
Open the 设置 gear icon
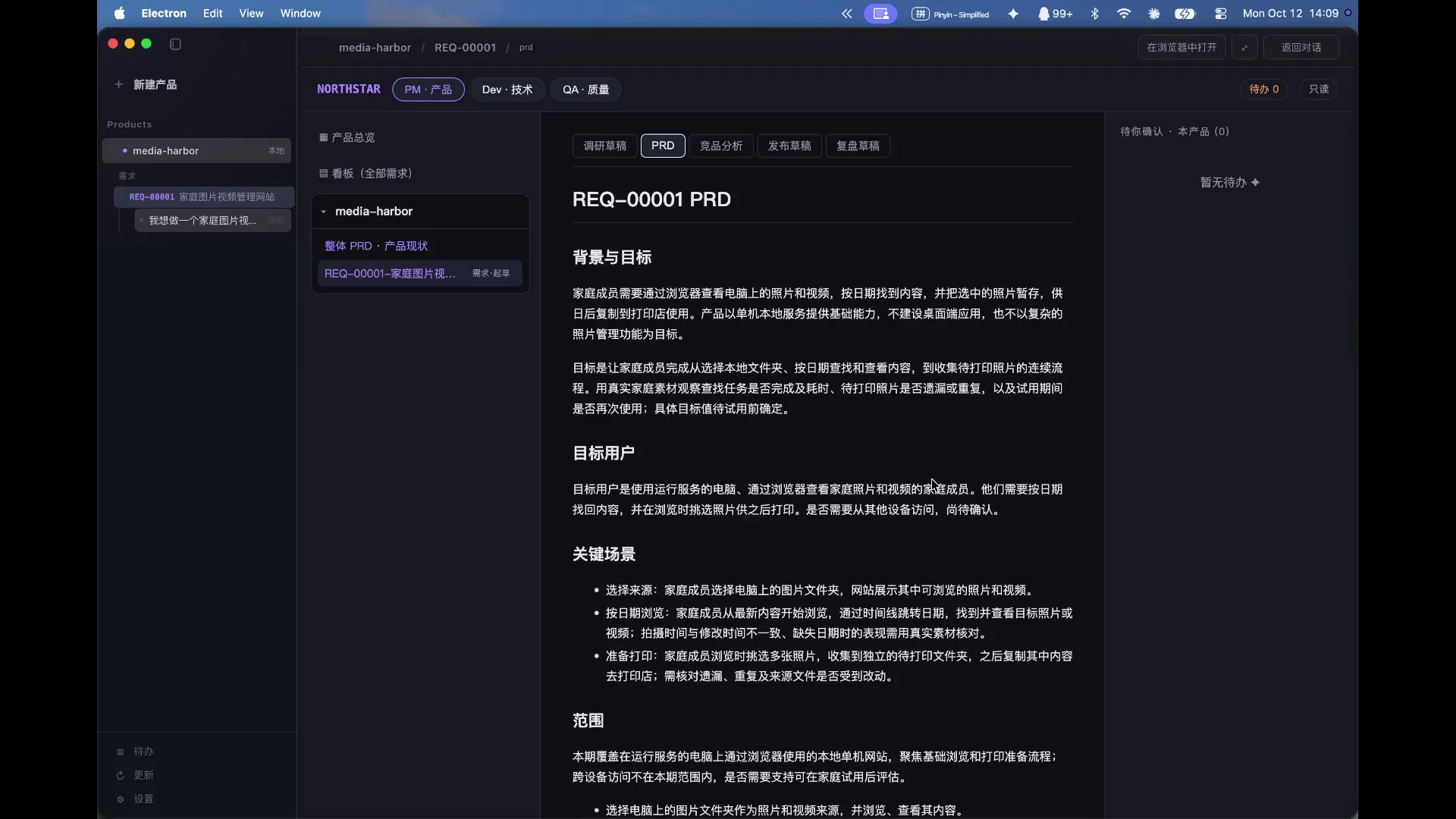click(120, 799)
